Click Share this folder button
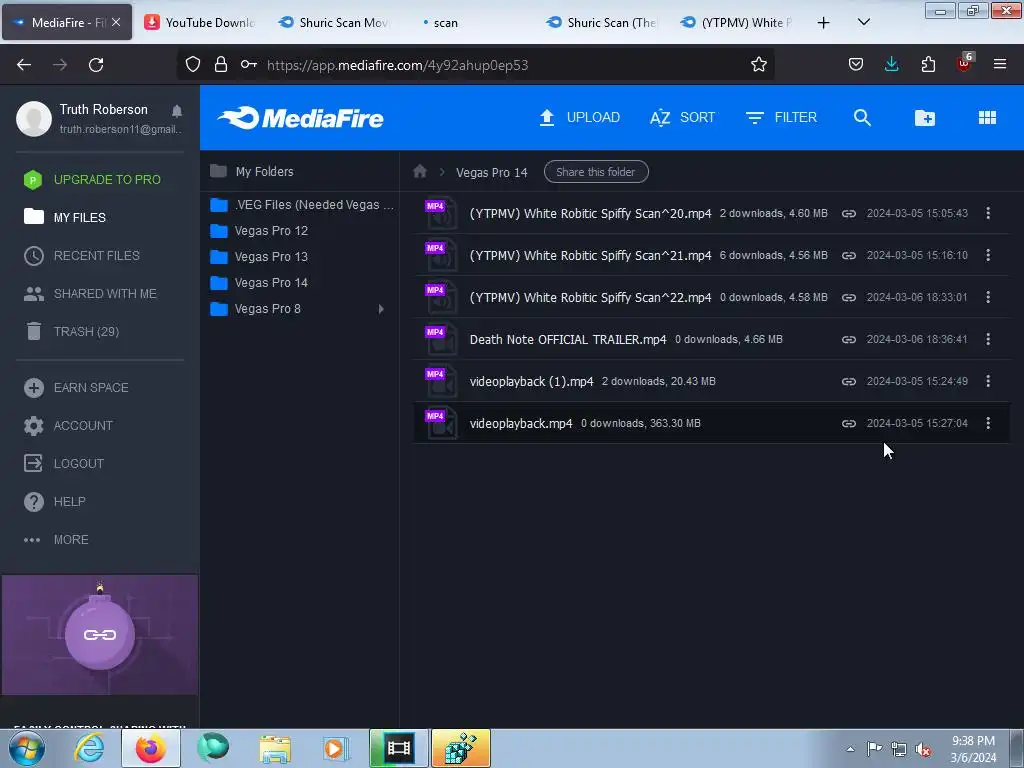This screenshot has height=768, width=1024. point(596,172)
